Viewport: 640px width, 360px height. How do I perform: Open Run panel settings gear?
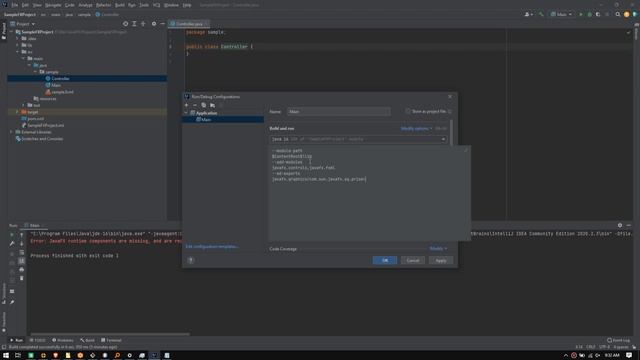coord(620,225)
